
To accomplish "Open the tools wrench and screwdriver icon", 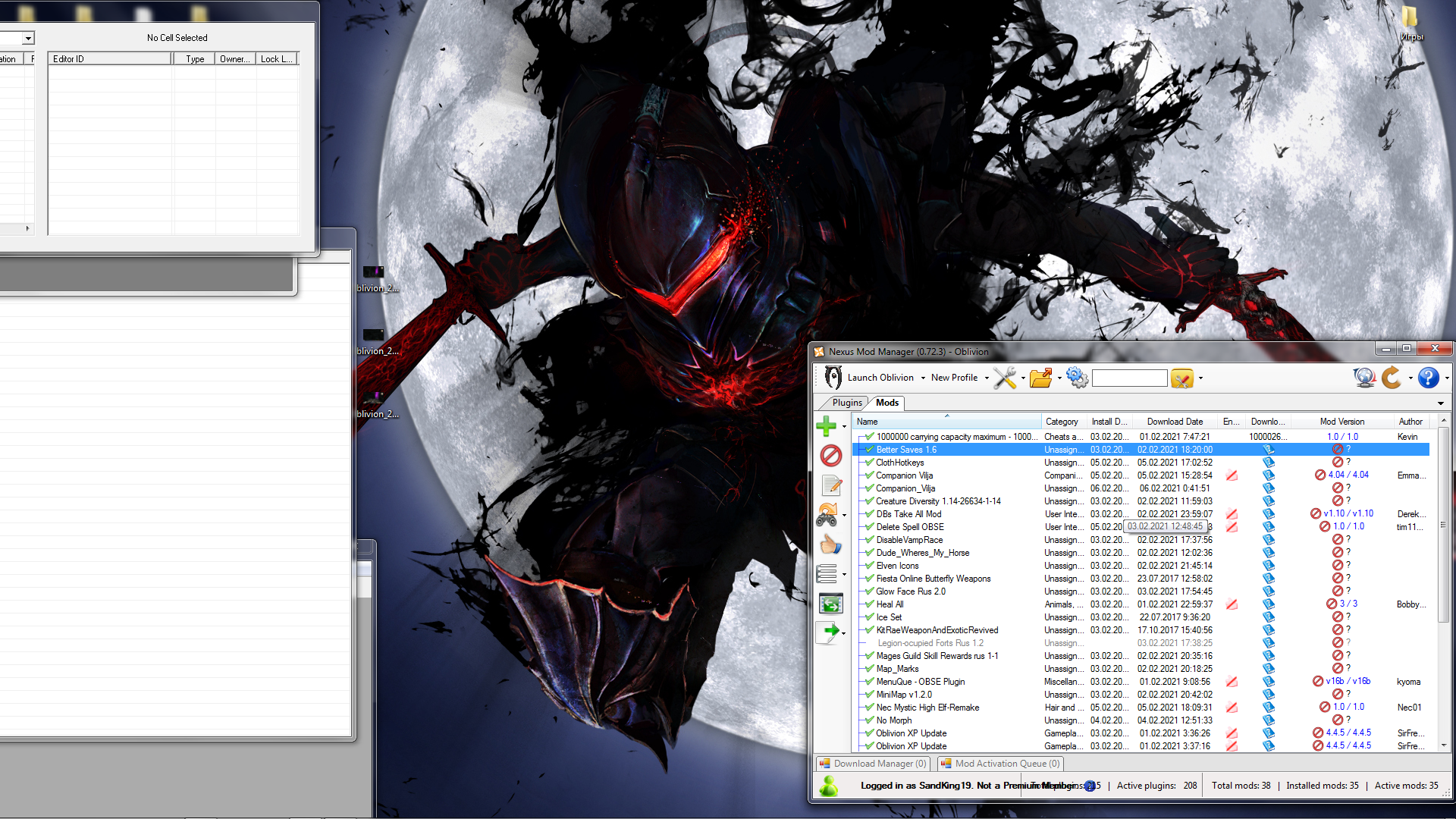I will 1005,378.
